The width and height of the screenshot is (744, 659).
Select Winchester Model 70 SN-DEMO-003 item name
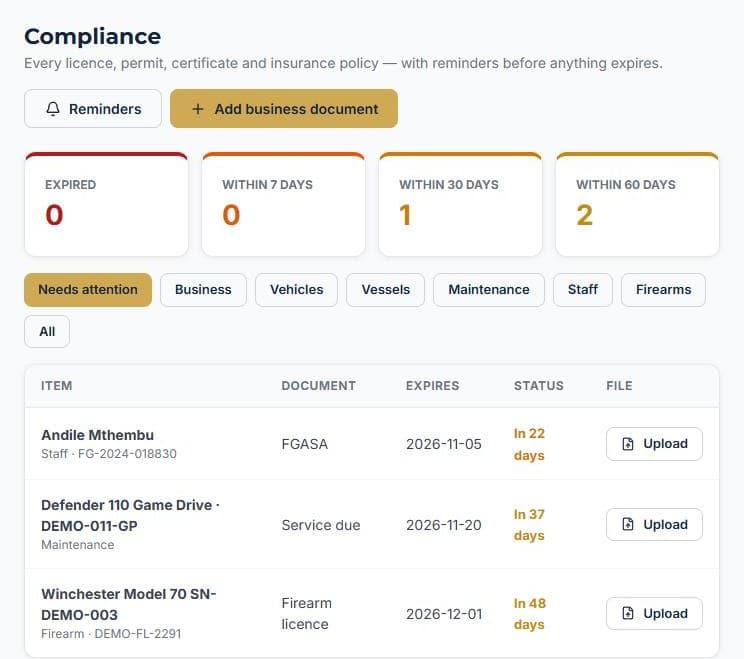point(129,604)
